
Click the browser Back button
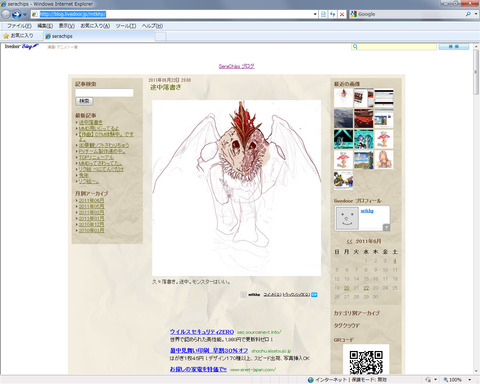(x=6, y=14)
